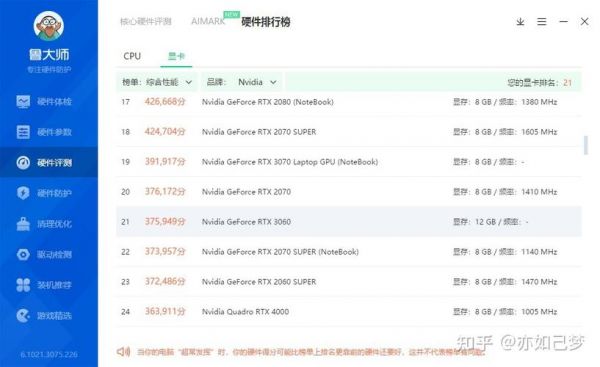Open the 驱动检测 sidebar icon
Viewport: 600px width, 367px height.
coord(23,254)
